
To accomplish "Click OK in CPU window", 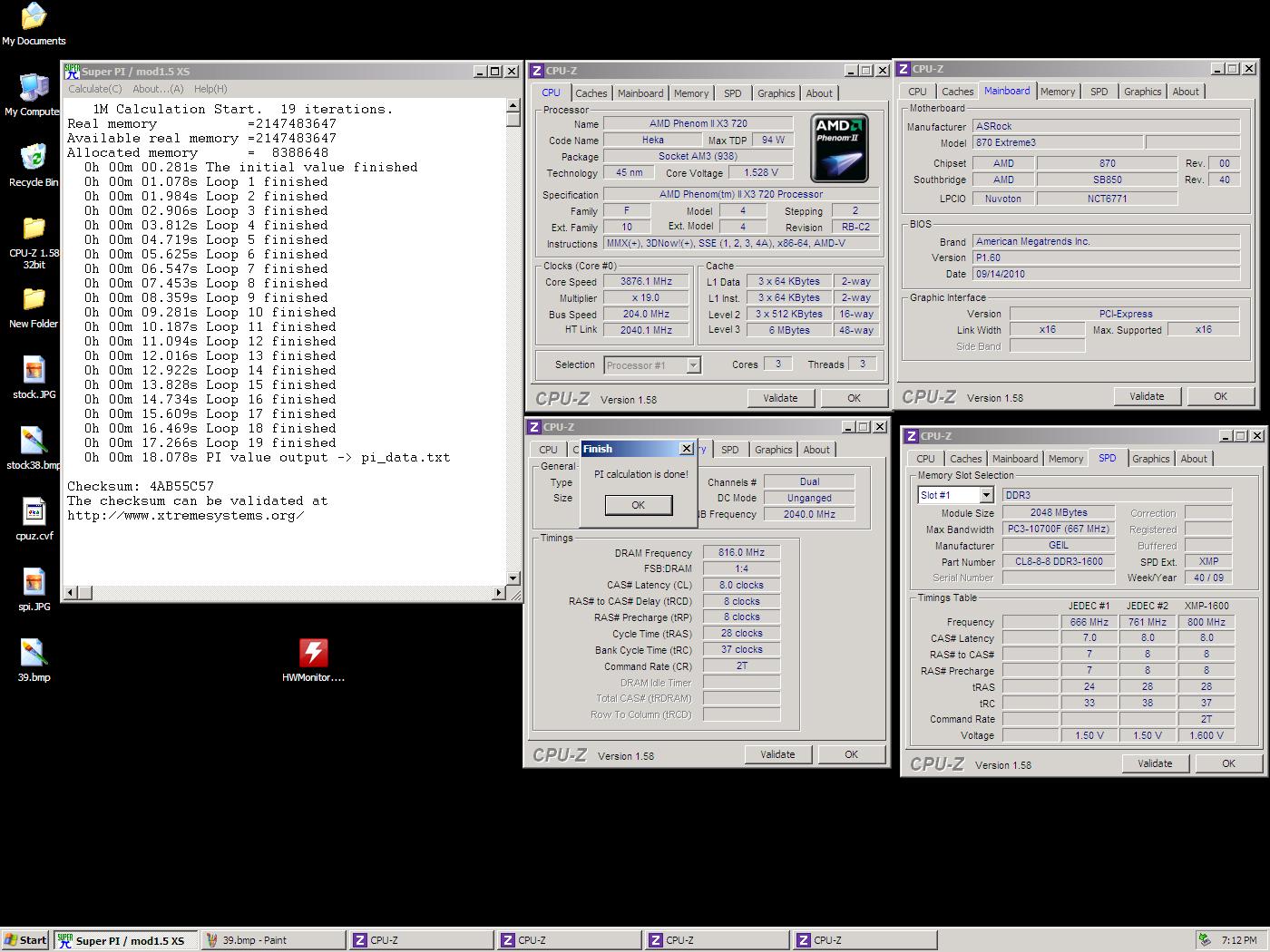I will point(854,398).
